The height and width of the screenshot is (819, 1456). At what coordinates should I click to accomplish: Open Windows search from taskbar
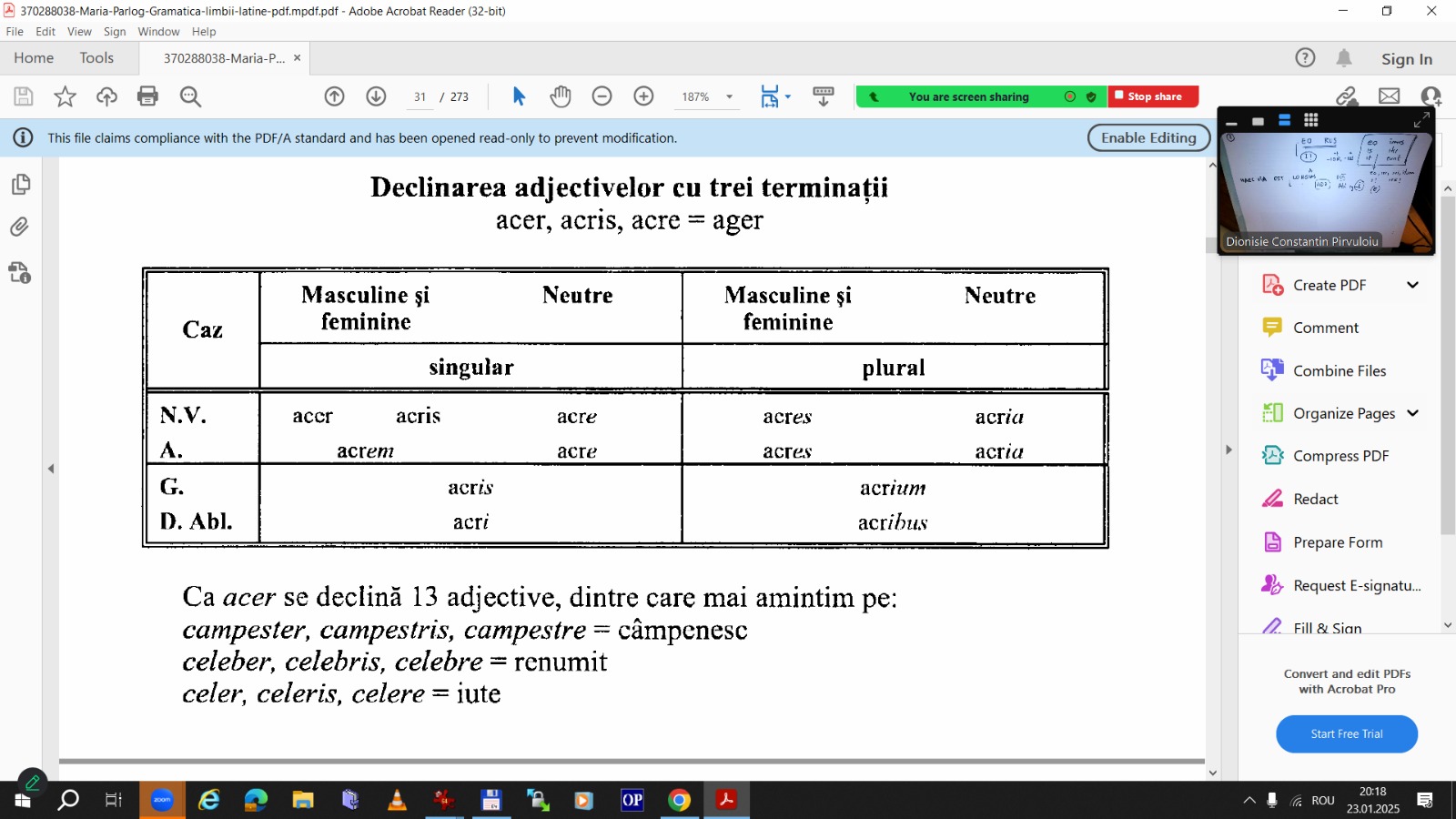(x=68, y=800)
